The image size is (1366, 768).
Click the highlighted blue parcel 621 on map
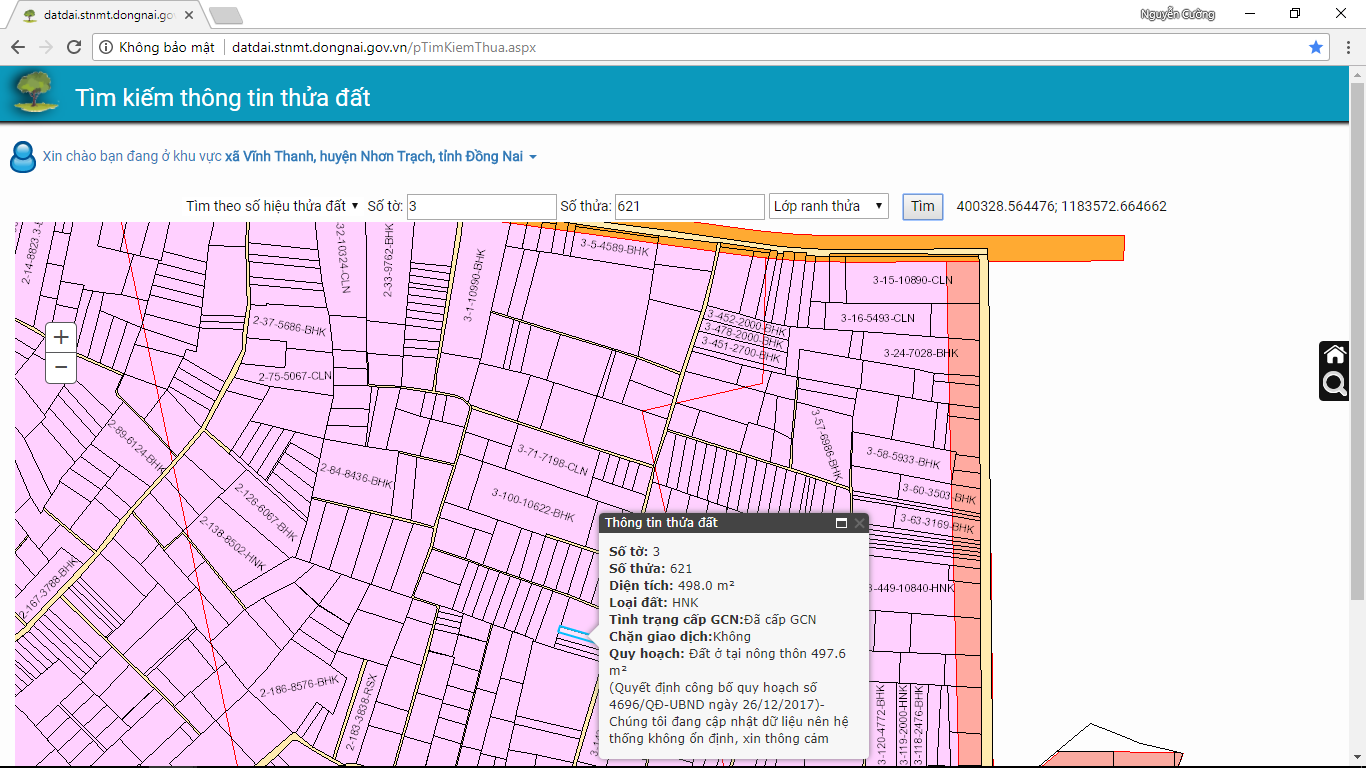click(x=574, y=633)
